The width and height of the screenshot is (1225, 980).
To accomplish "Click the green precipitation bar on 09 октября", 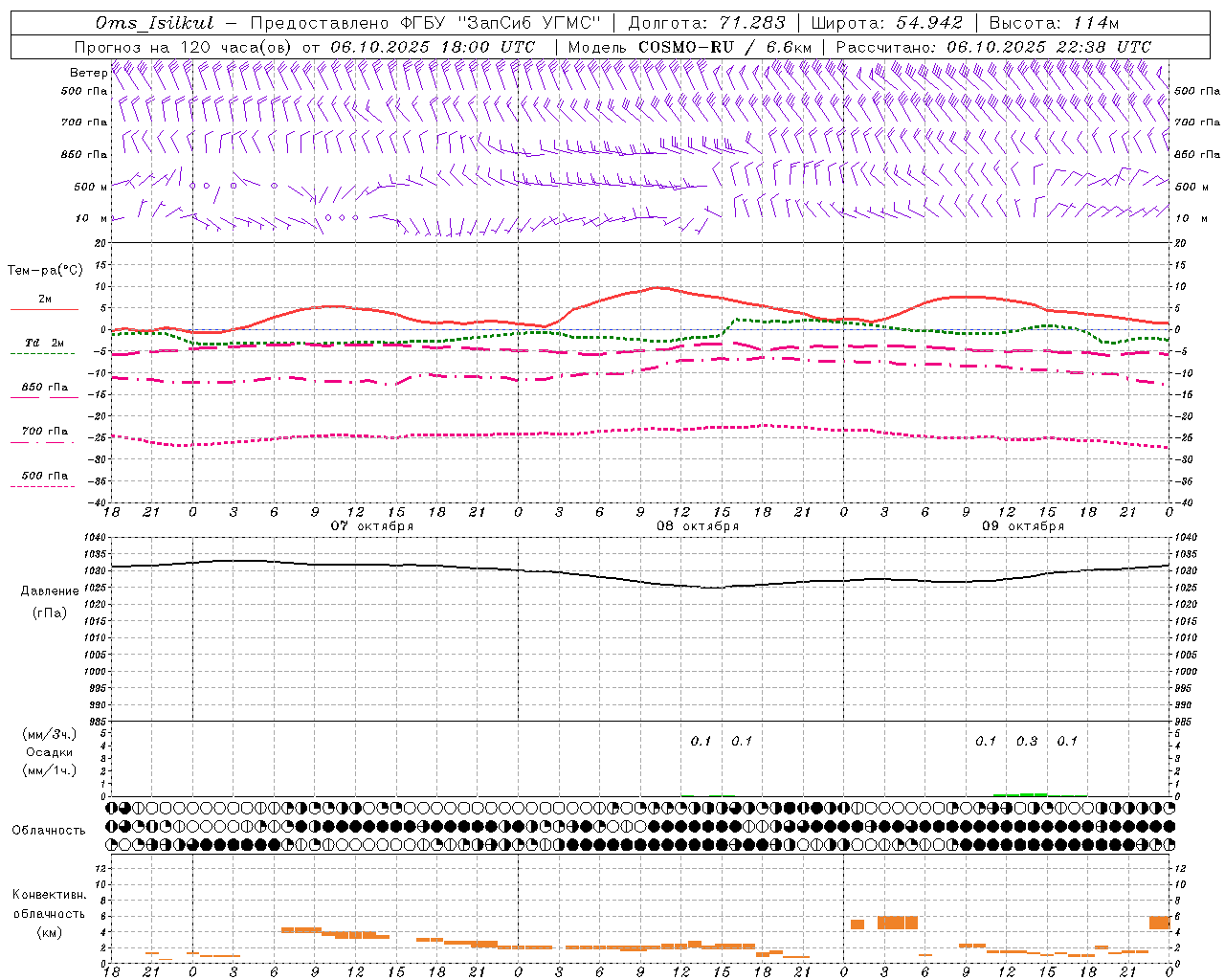I will 1020,794.
